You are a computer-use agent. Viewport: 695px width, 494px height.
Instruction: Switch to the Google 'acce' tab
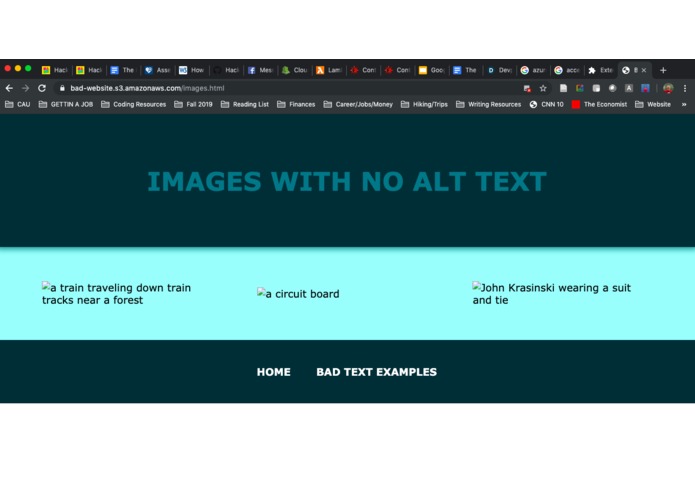(568, 70)
